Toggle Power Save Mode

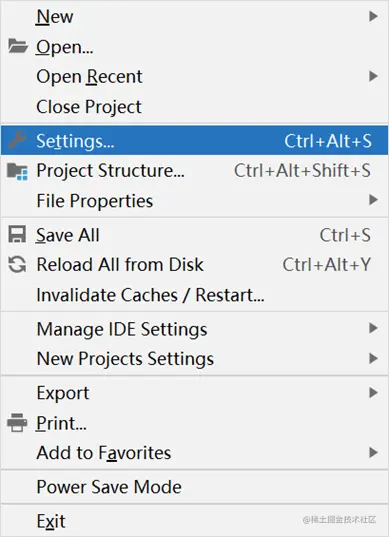point(194,487)
